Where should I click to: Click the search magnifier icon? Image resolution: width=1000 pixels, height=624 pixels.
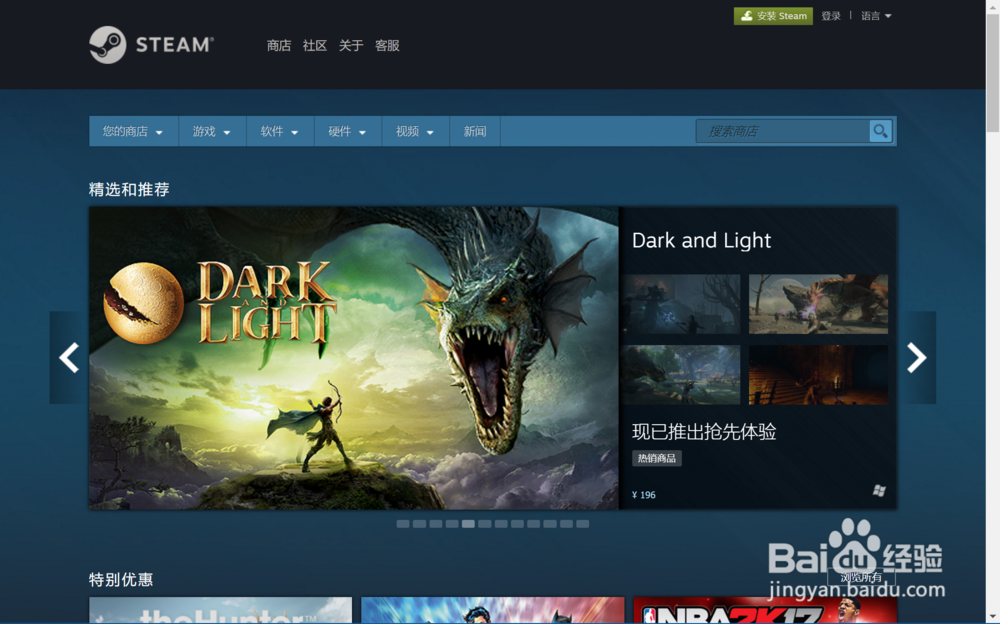pyautogui.click(x=880, y=131)
